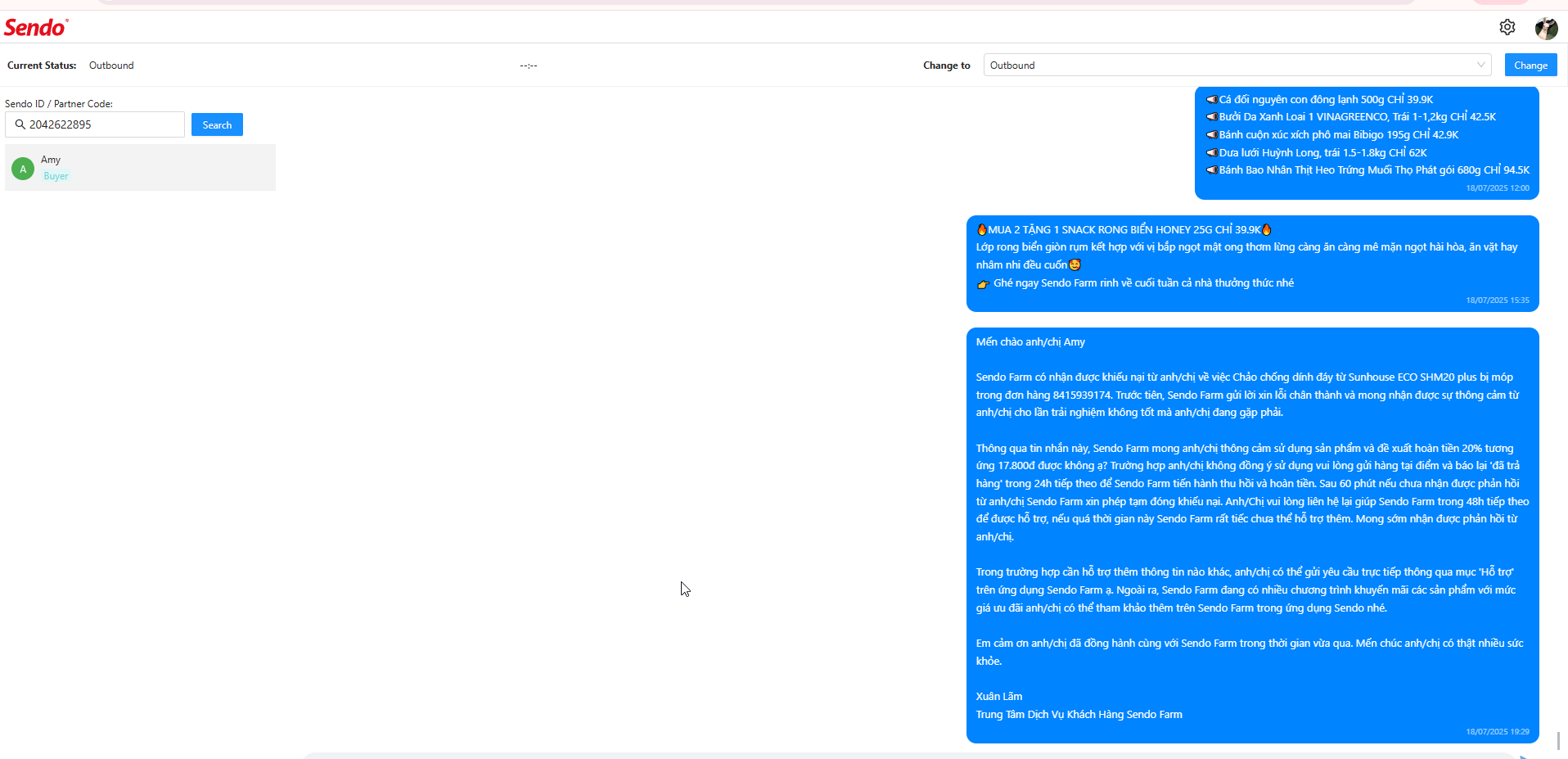Click the Search button
Image resolution: width=1568 pixels, height=759 pixels.
pos(217,124)
